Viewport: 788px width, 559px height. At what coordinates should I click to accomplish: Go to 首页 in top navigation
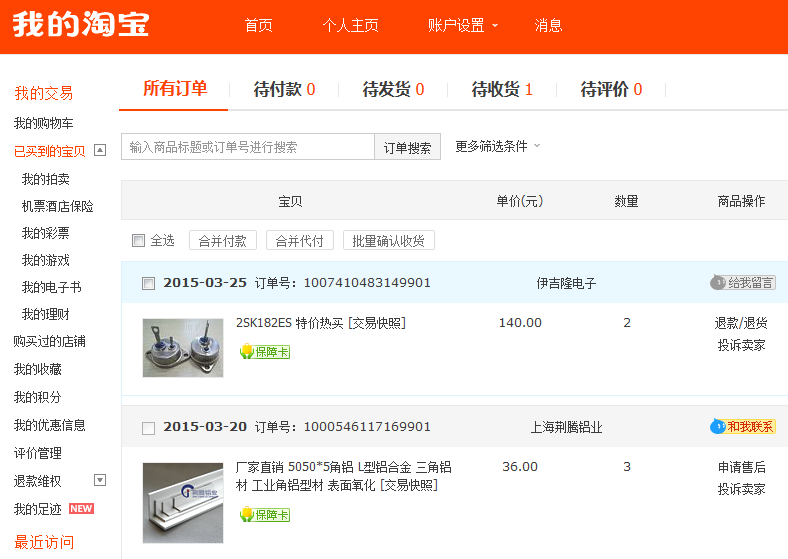[x=258, y=25]
